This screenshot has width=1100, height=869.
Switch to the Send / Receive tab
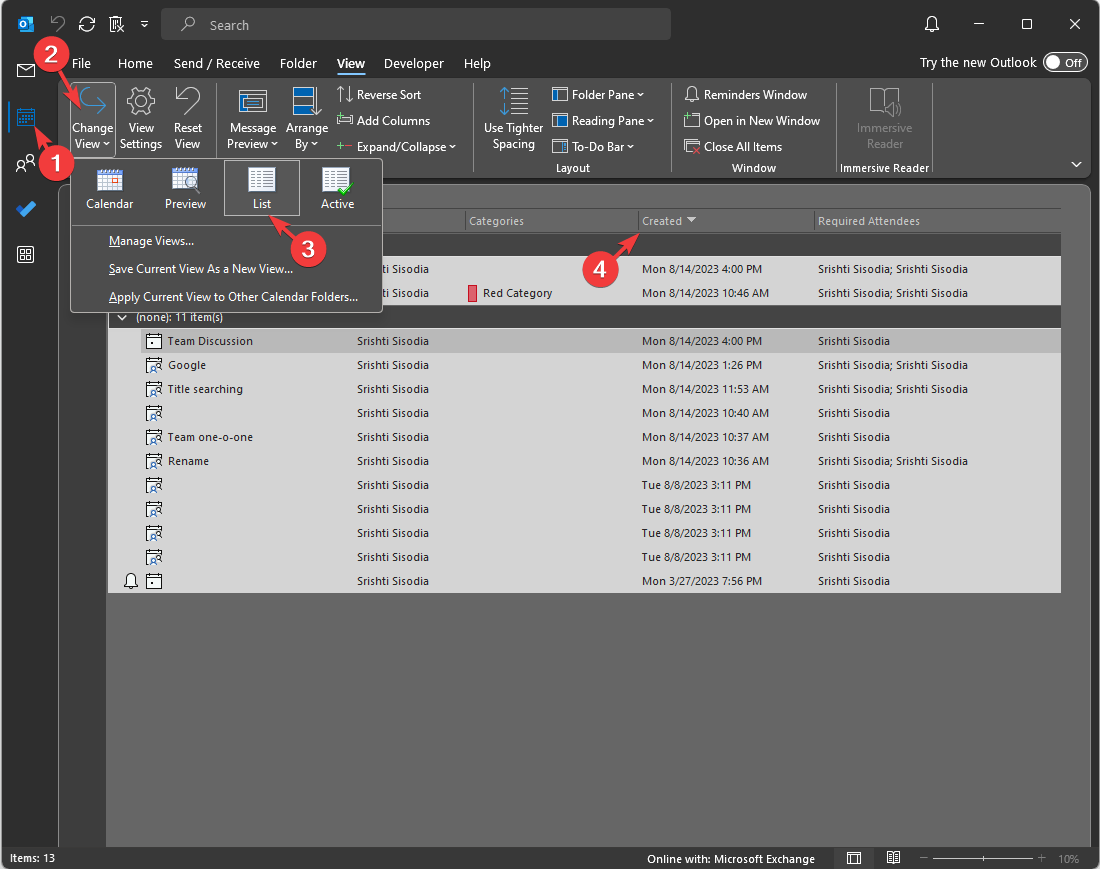[216, 63]
